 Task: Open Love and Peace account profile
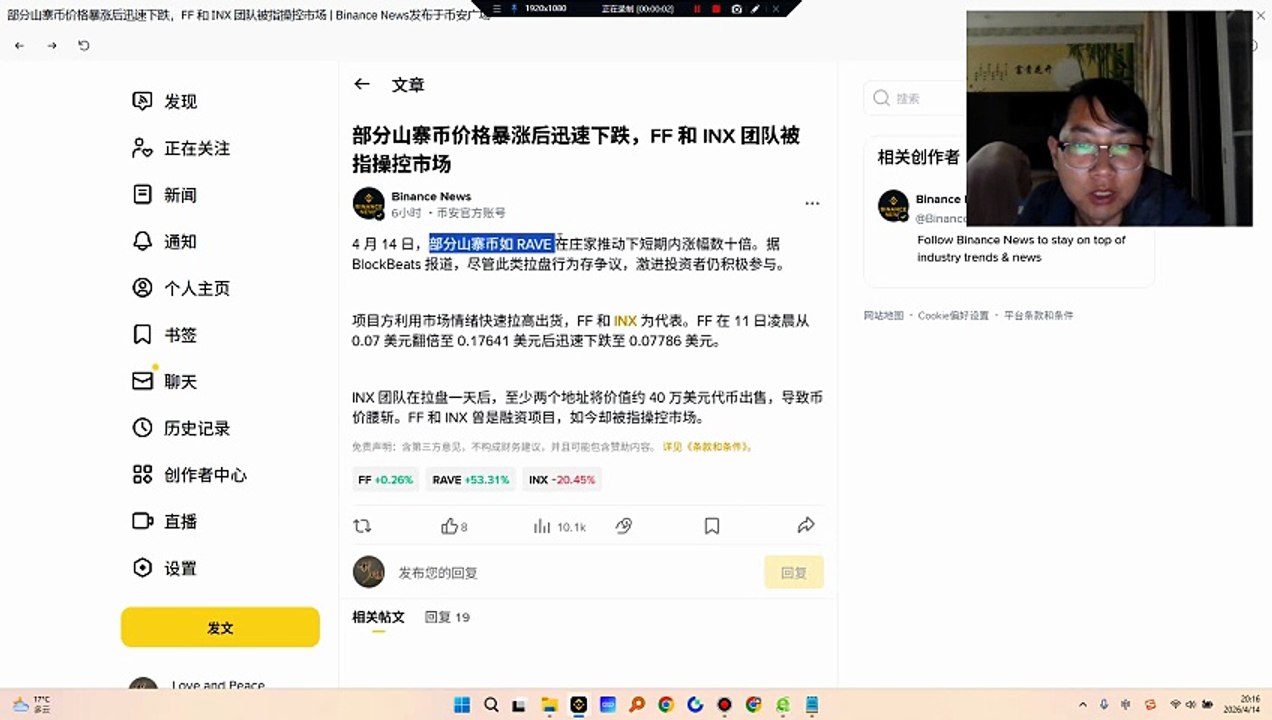[200, 686]
